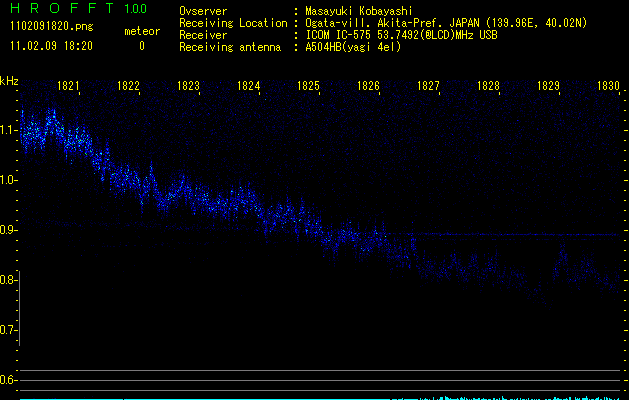The height and width of the screenshot is (400, 629).
Task: Click the meteor count value 0
Action: click(141, 46)
